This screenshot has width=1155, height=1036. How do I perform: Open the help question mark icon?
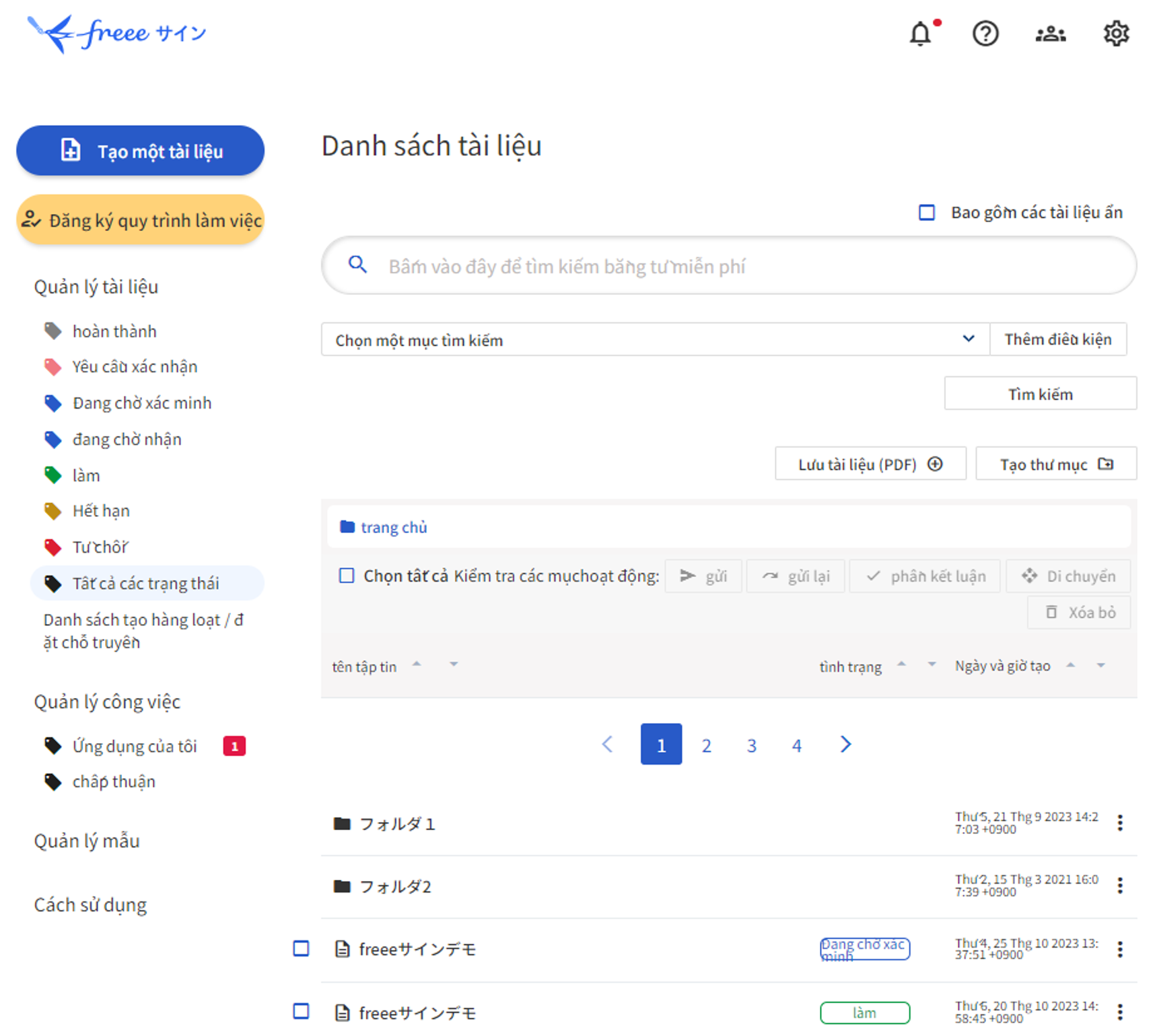click(x=985, y=34)
